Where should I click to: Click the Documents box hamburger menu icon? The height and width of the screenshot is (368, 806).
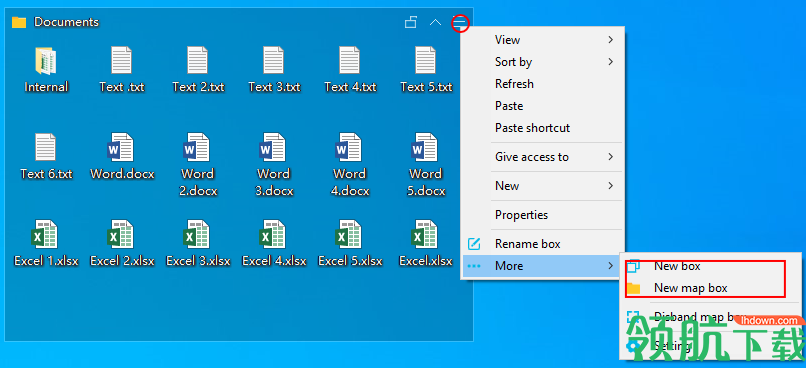[460, 23]
